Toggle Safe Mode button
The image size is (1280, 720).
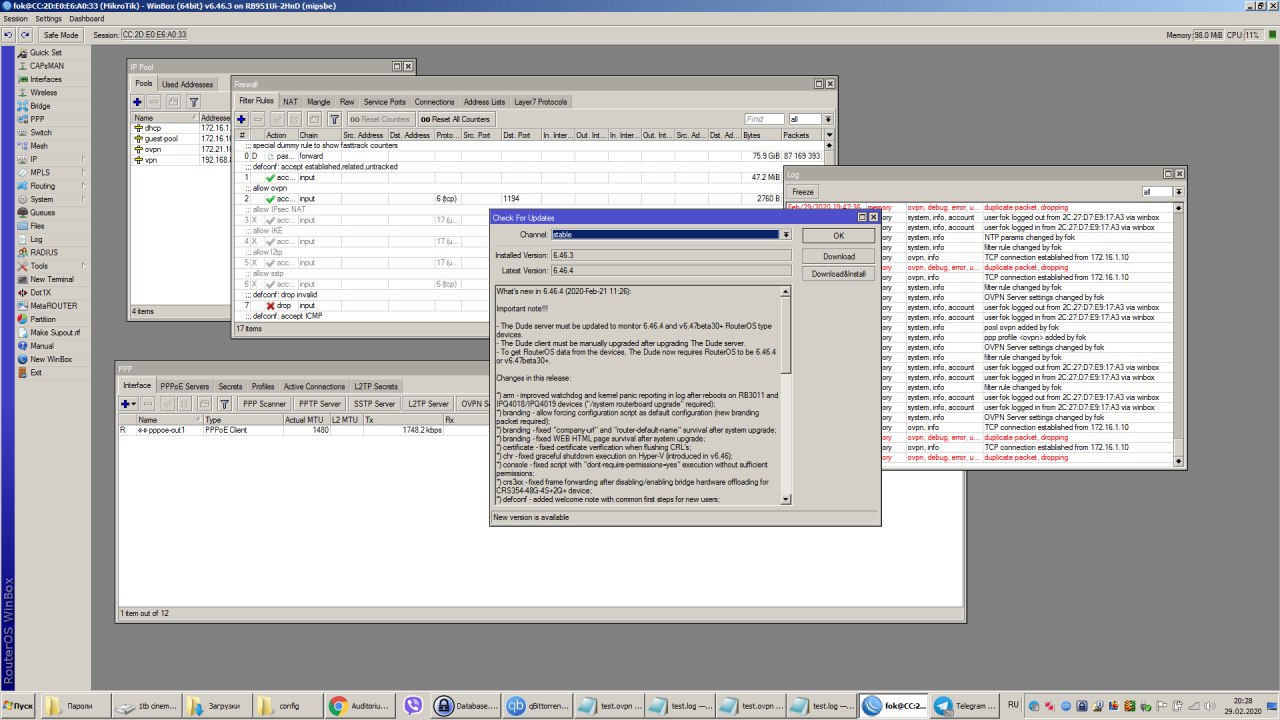click(60, 35)
